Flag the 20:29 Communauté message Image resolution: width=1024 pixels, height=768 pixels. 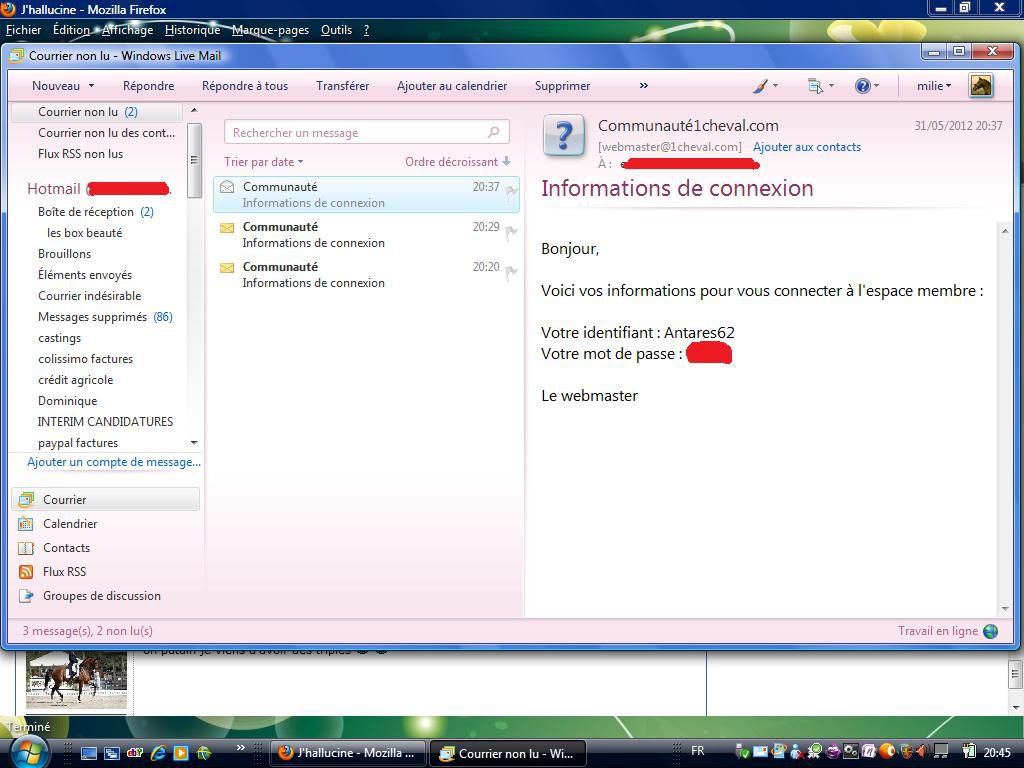coord(510,232)
